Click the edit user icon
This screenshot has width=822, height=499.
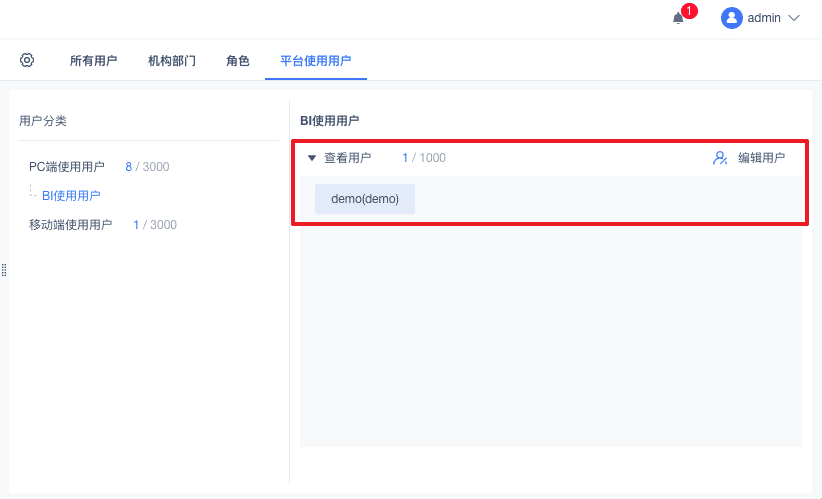720,158
